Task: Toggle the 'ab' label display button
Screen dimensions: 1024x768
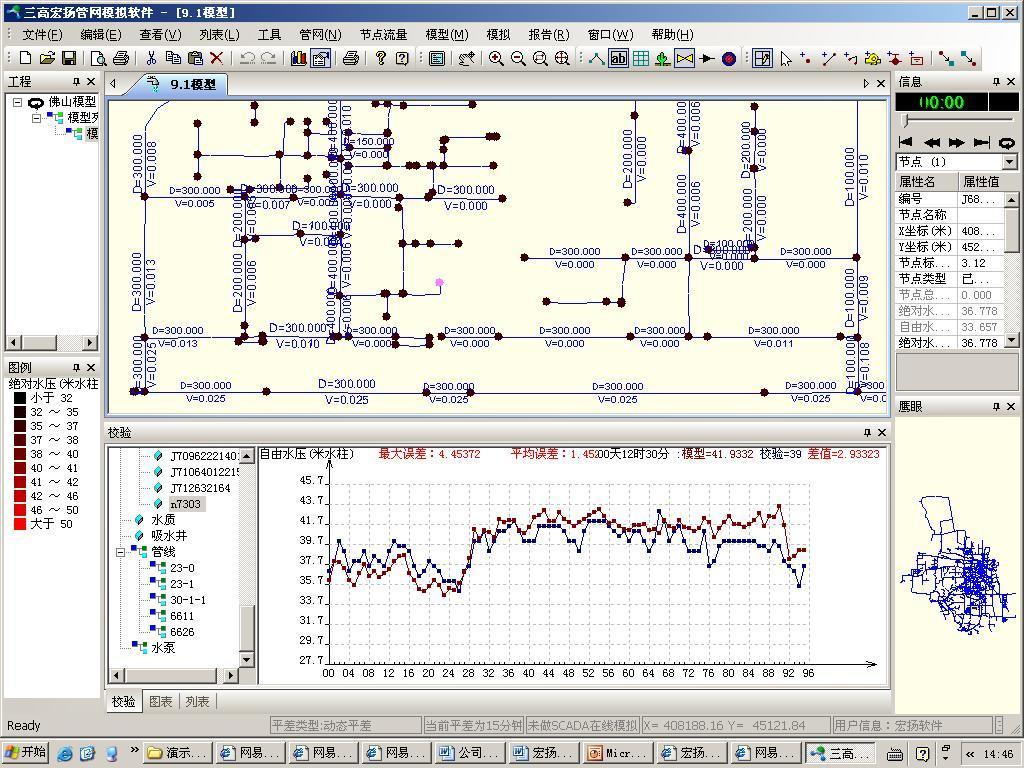Action: click(619, 59)
